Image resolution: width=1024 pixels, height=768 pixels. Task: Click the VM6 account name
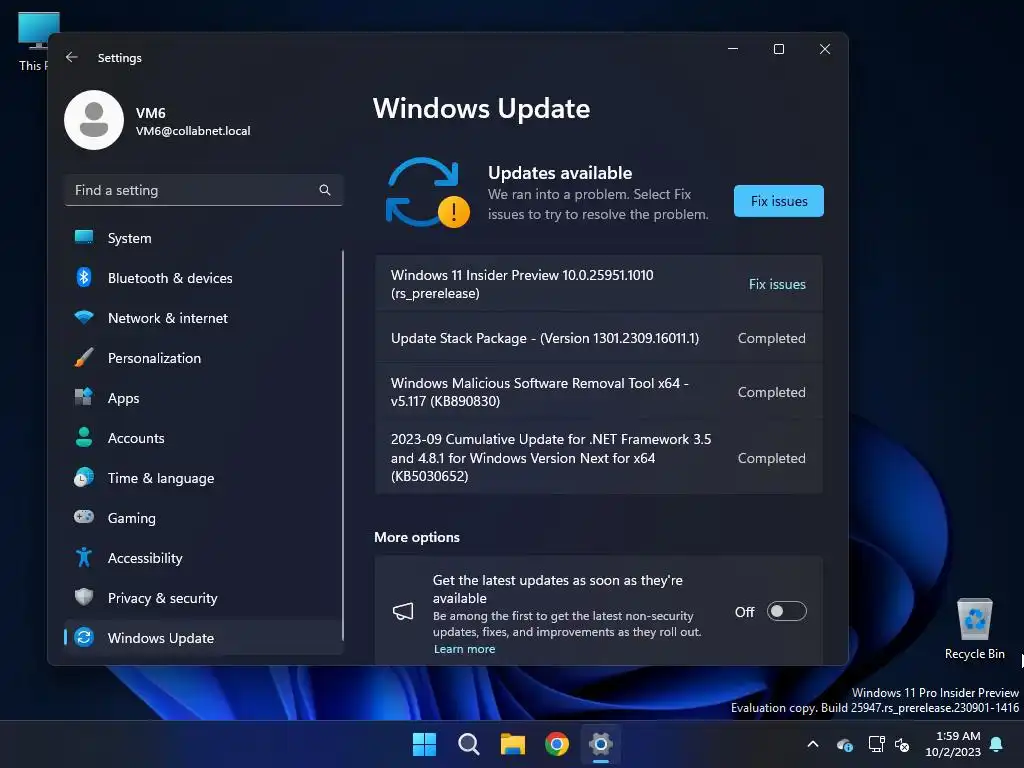151,113
